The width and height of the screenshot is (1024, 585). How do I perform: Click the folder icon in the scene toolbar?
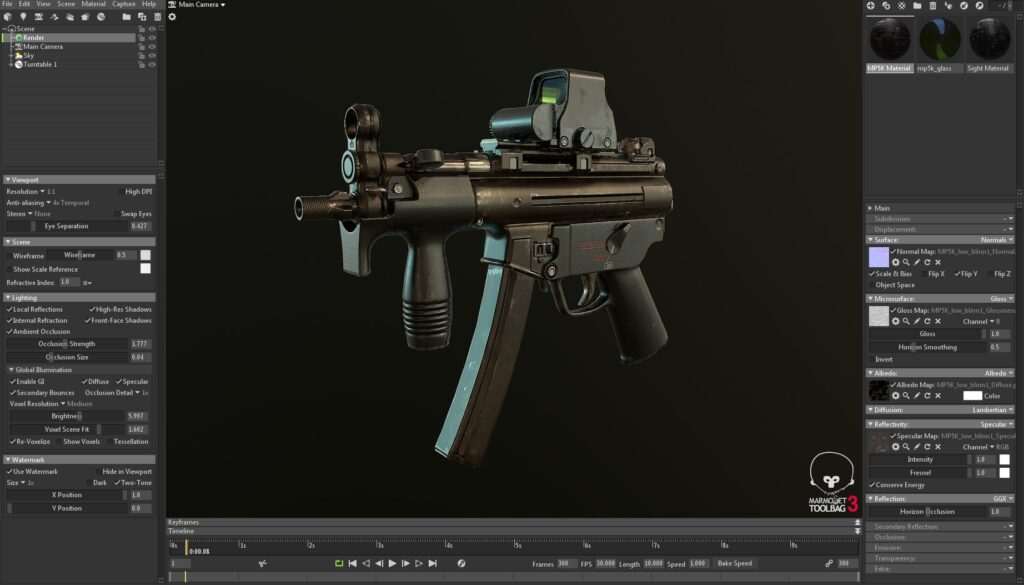[126, 16]
